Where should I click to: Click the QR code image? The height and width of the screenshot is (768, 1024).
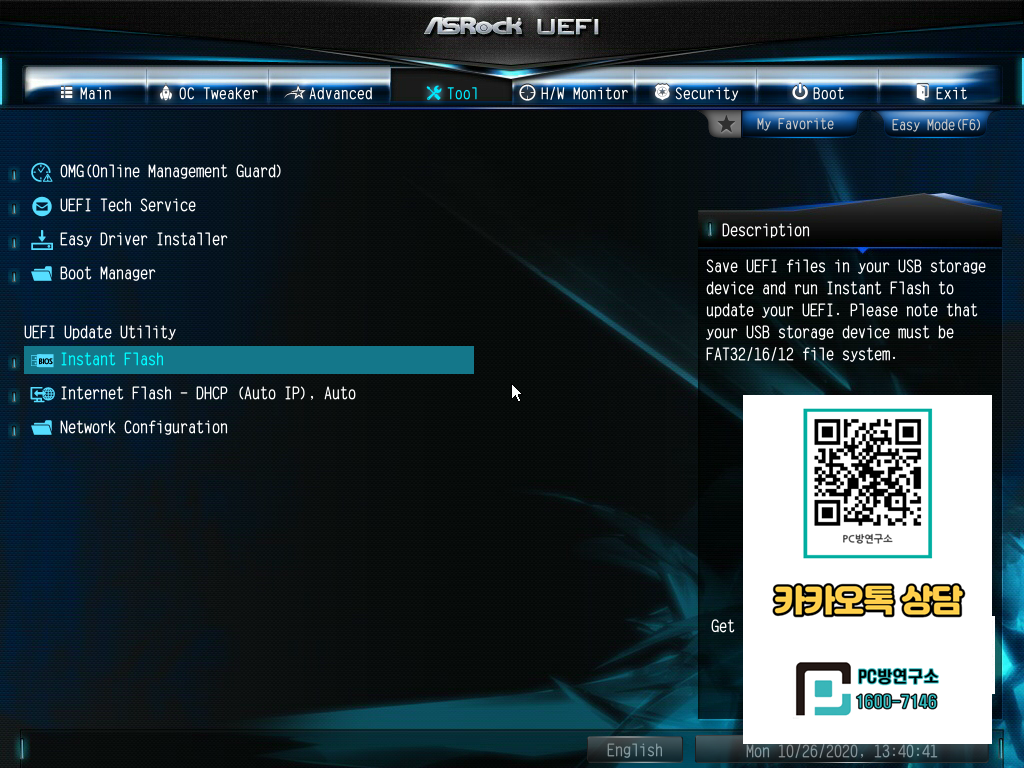867,473
